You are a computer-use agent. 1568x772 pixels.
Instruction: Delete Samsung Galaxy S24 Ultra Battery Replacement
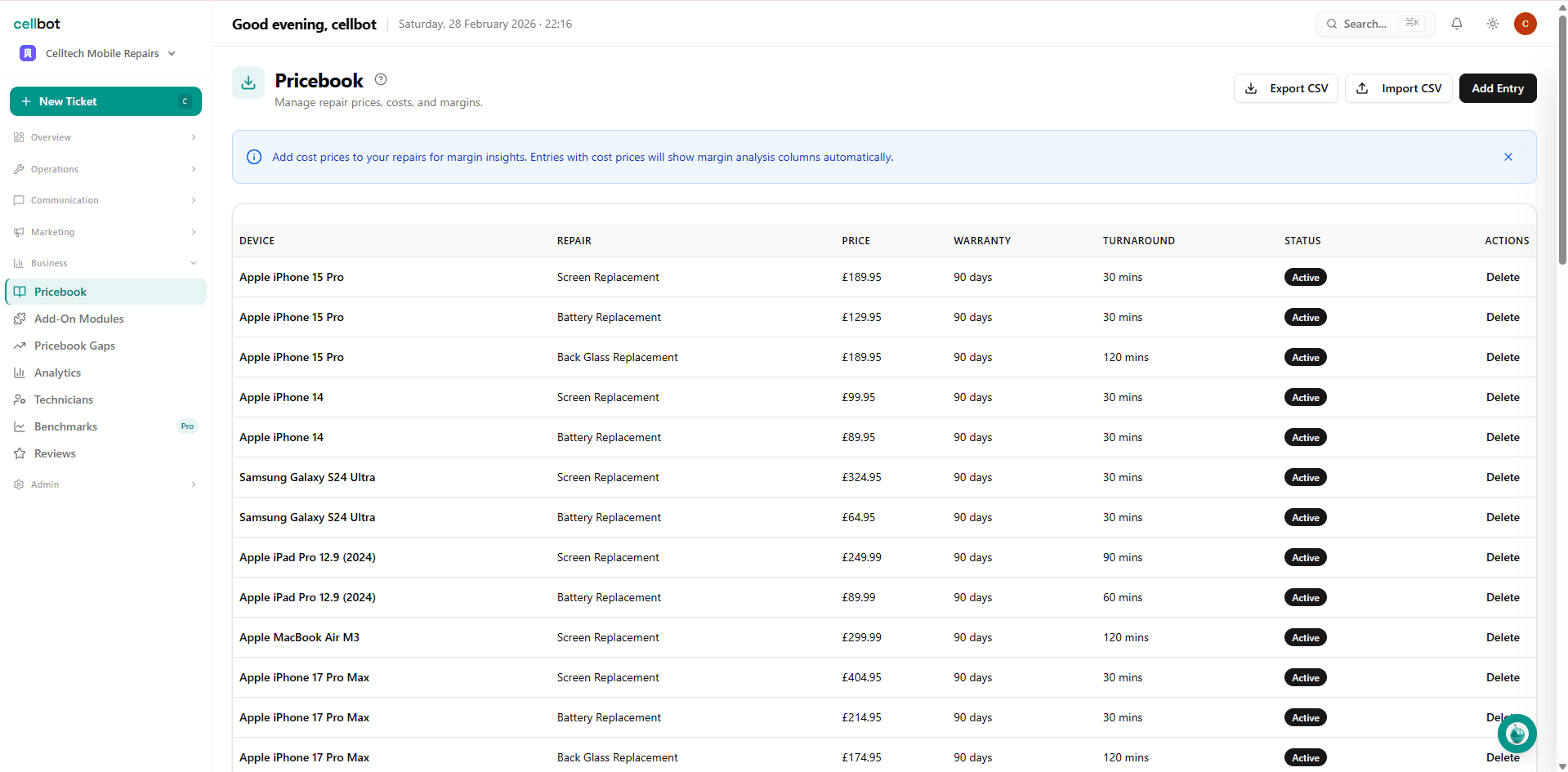(x=1503, y=517)
